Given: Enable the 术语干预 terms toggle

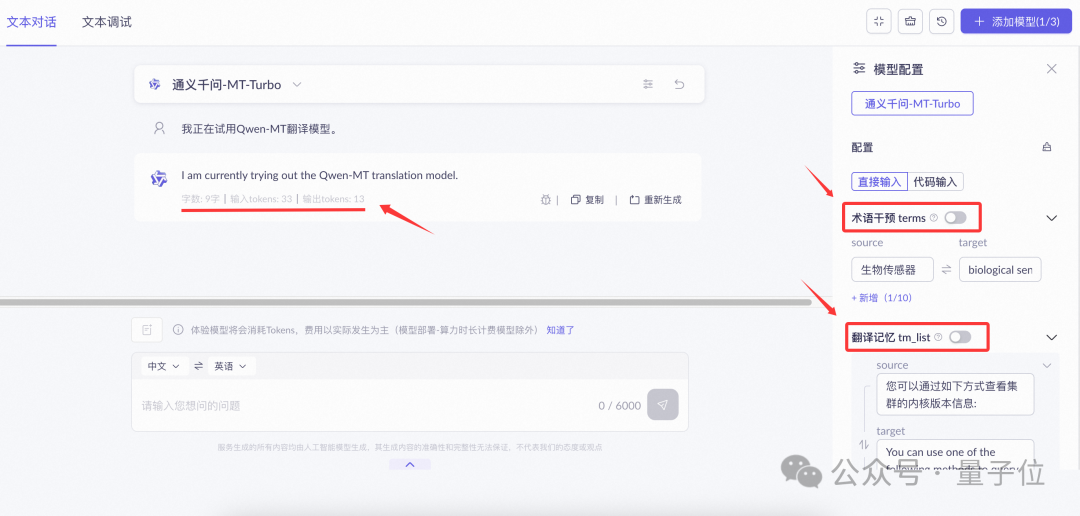Looking at the screenshot, I should [x=955, y=217].
